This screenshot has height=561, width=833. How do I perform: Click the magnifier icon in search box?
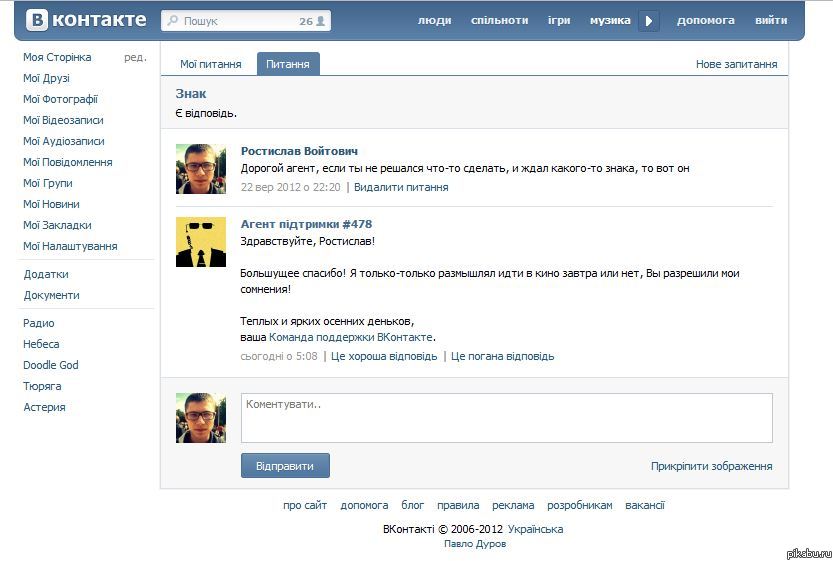172,21
